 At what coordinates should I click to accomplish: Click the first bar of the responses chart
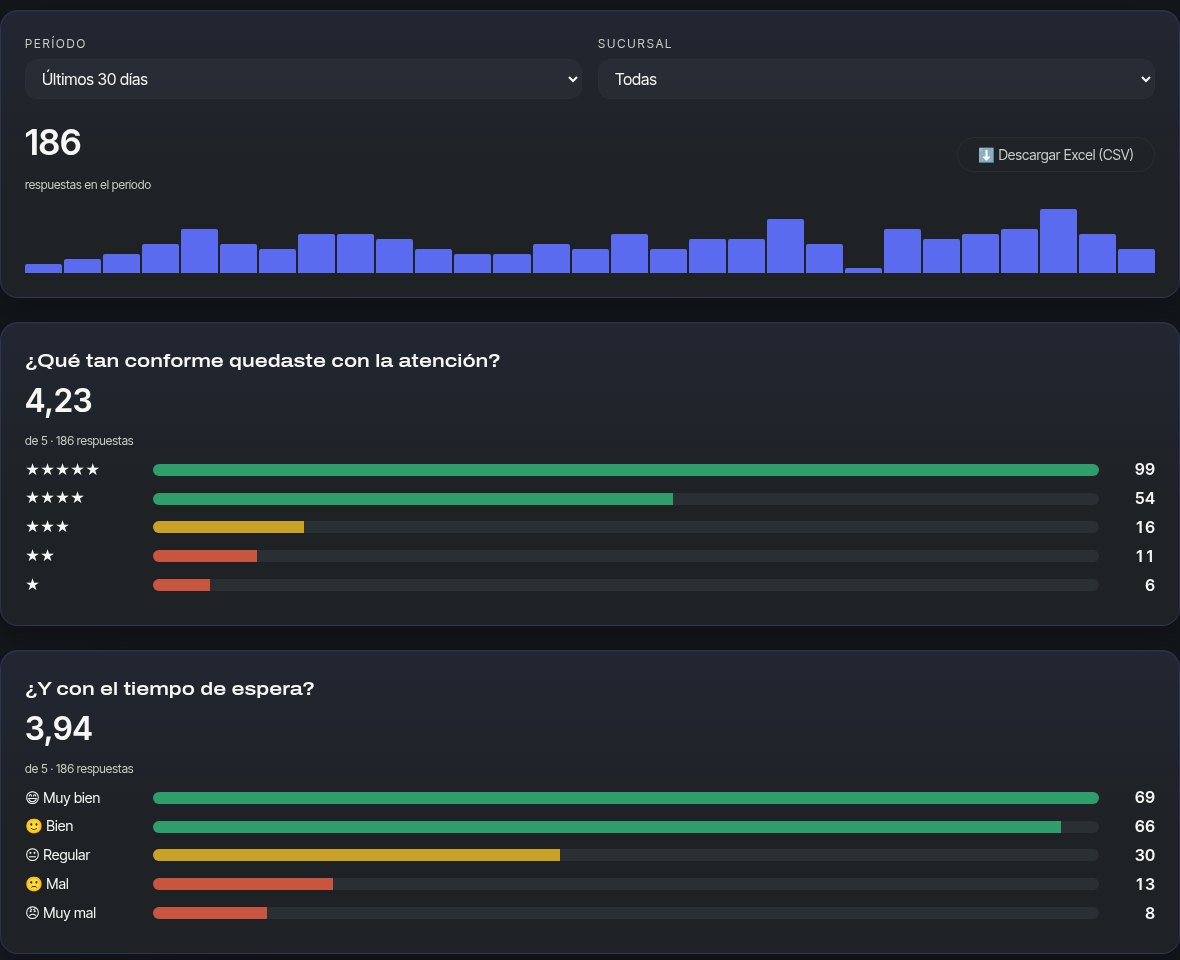pyautogui.click(x=44, y=269)
